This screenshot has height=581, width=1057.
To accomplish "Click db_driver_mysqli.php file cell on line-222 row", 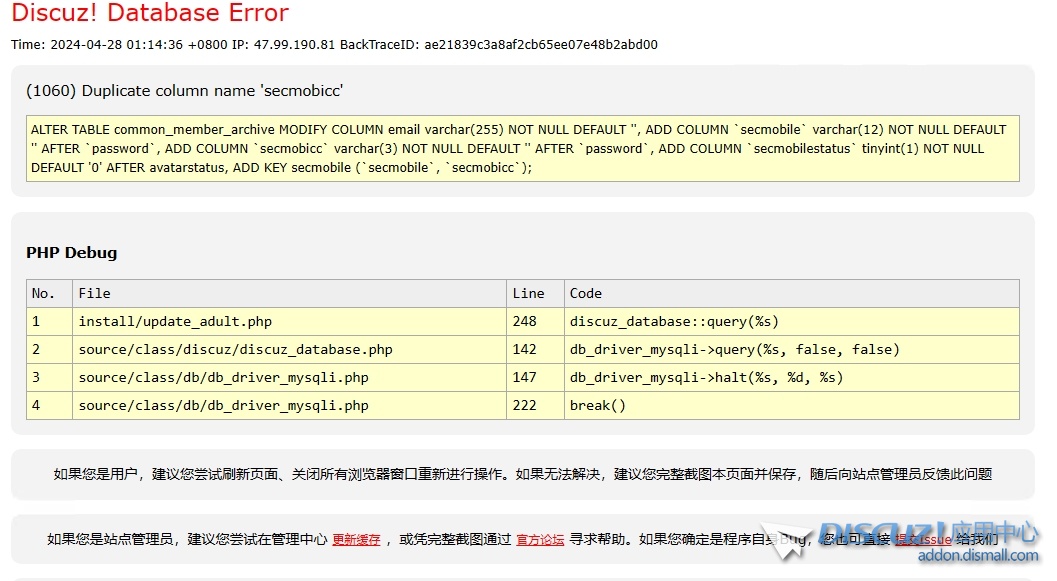I will pos(289,406).
